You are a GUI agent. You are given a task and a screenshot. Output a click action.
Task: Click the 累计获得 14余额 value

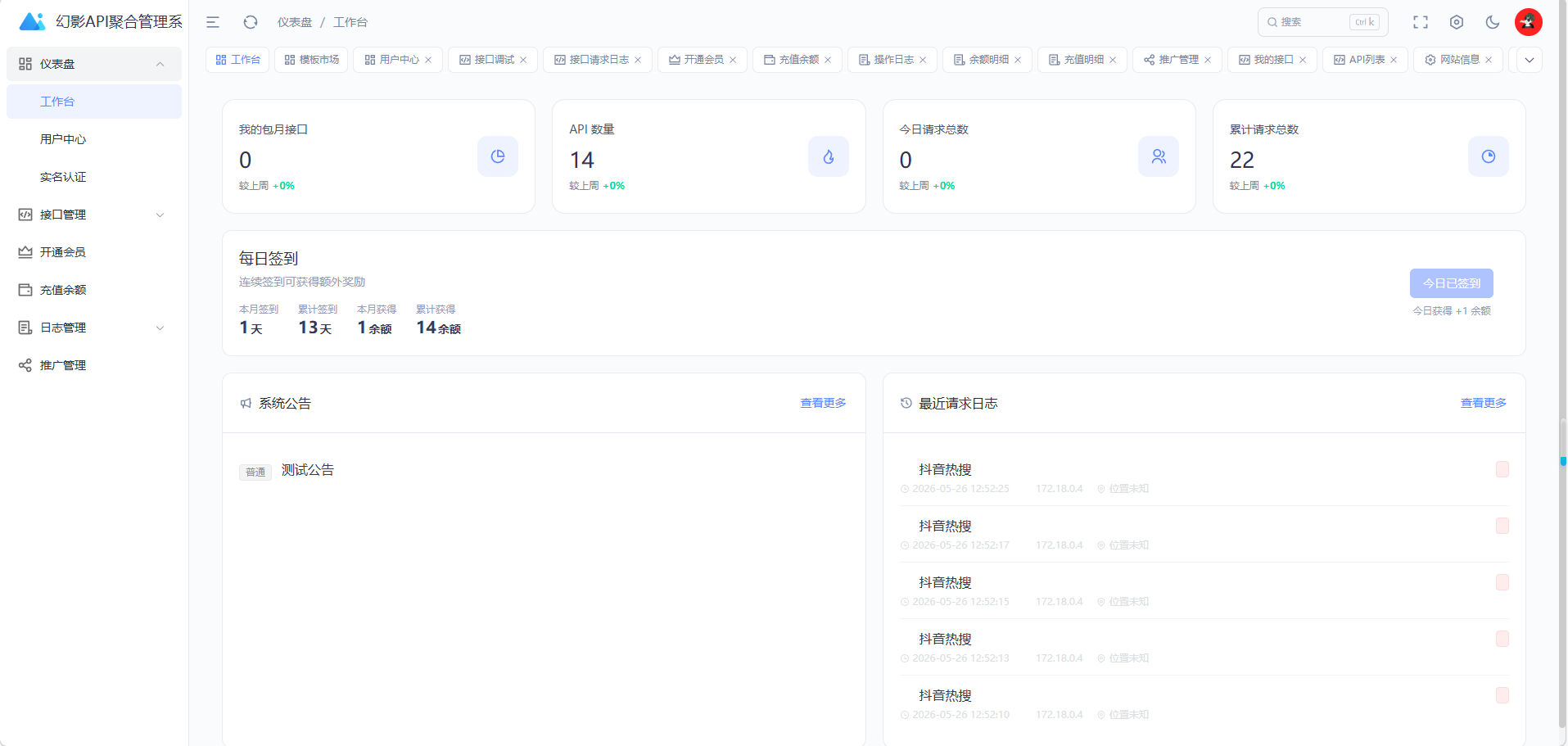coord(438,328)
